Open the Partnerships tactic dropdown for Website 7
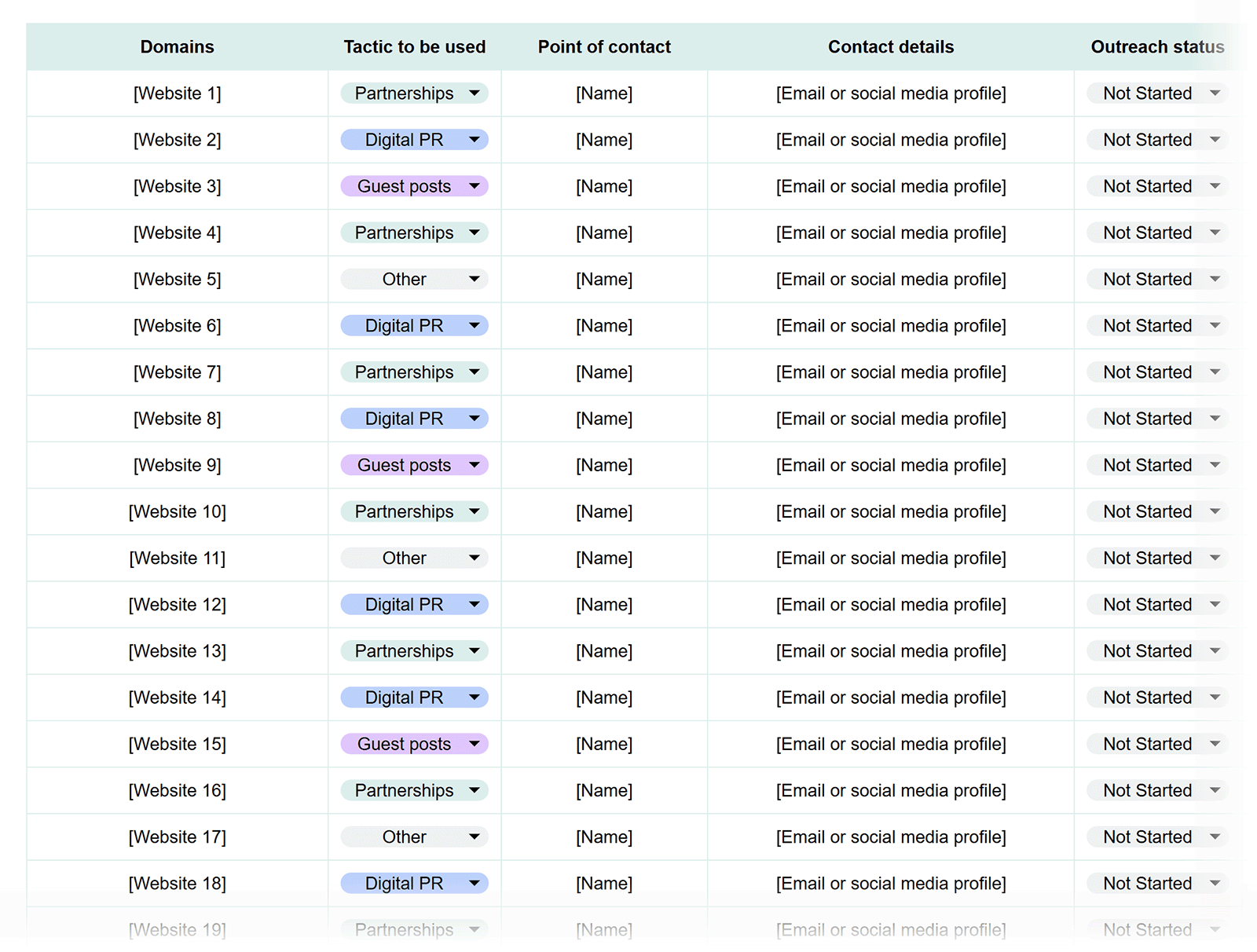Viewport: 1257px width, 952px height. [x=414, y=372]
